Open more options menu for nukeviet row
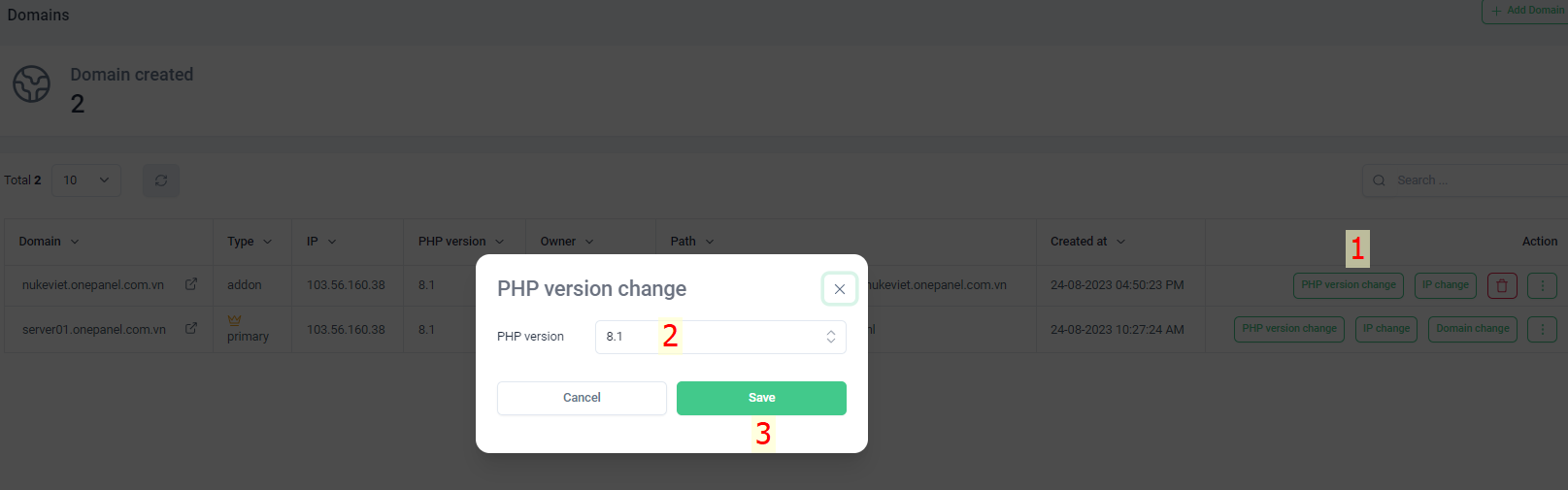The image size is (1568, 490). tap(1542, 285)
